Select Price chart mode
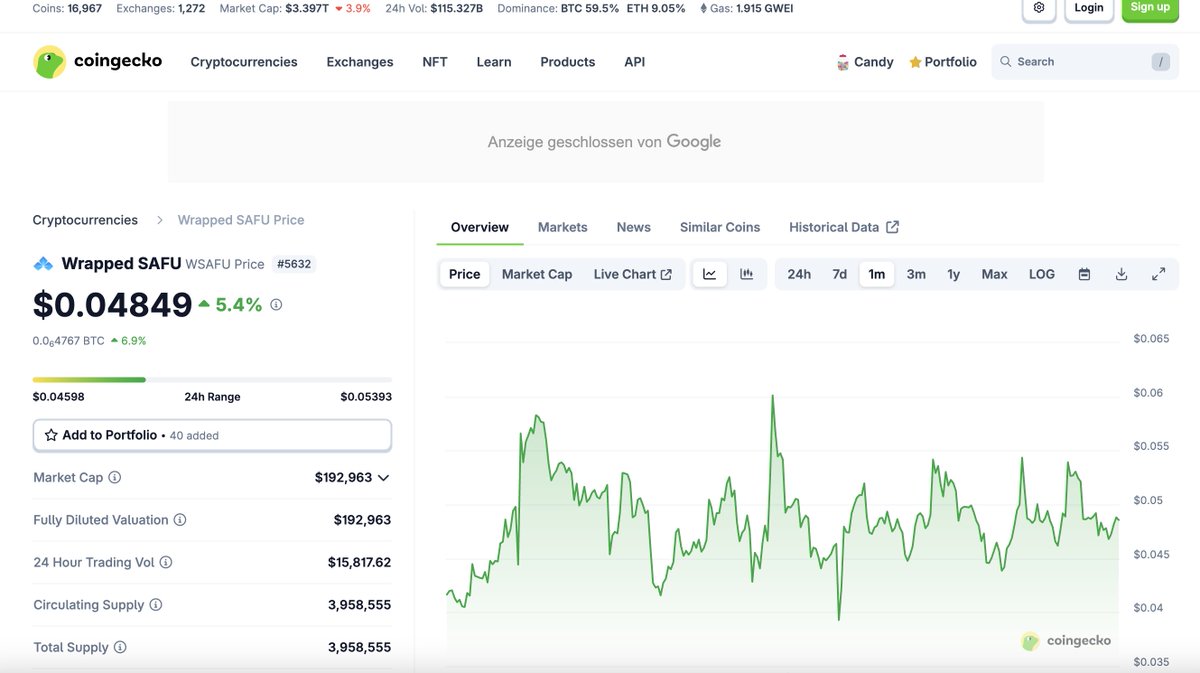1200x673 pixels. click(x=464, y=274)
